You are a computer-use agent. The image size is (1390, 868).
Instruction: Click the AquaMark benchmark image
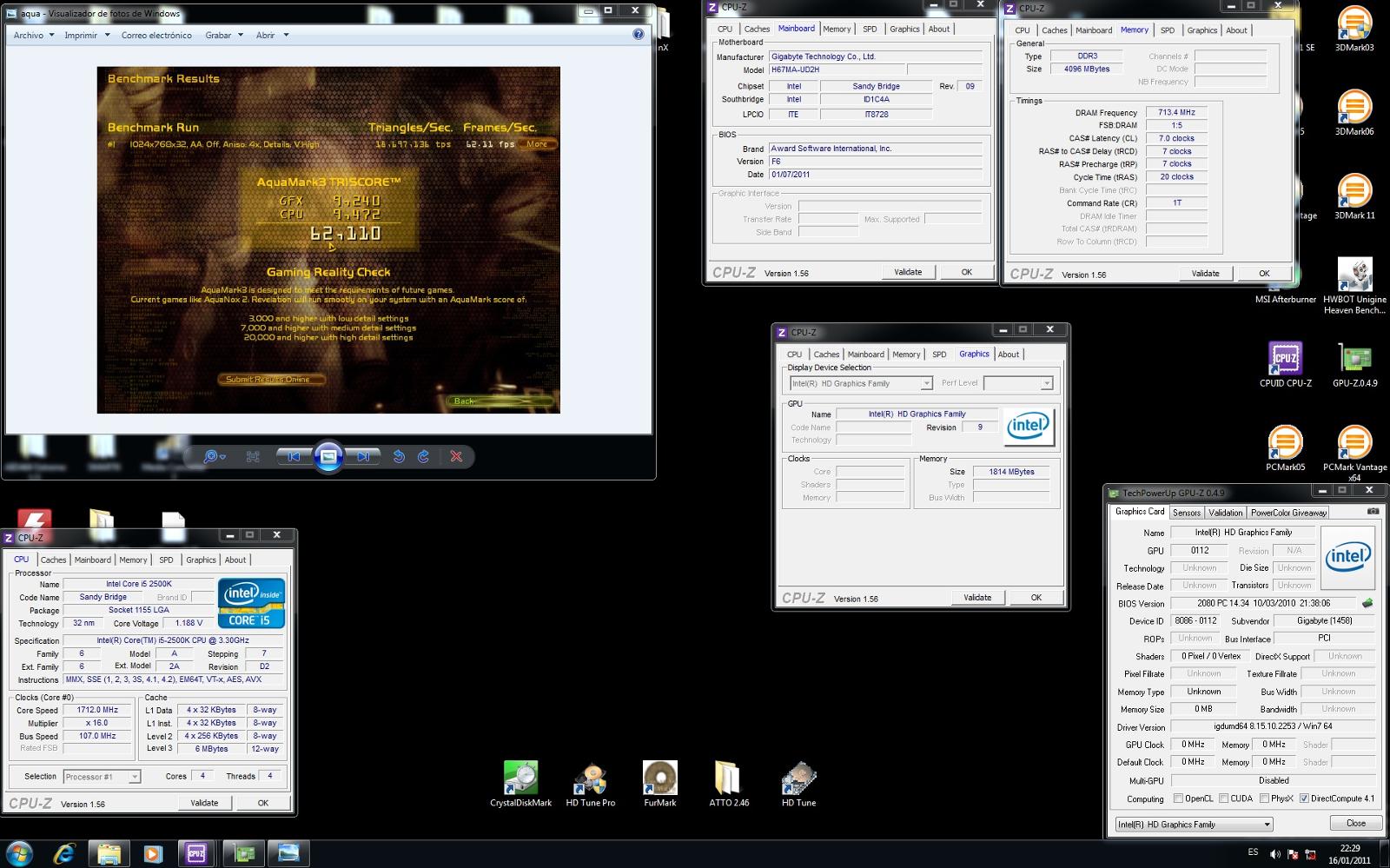pyautogui.click(x=328, y=240)
